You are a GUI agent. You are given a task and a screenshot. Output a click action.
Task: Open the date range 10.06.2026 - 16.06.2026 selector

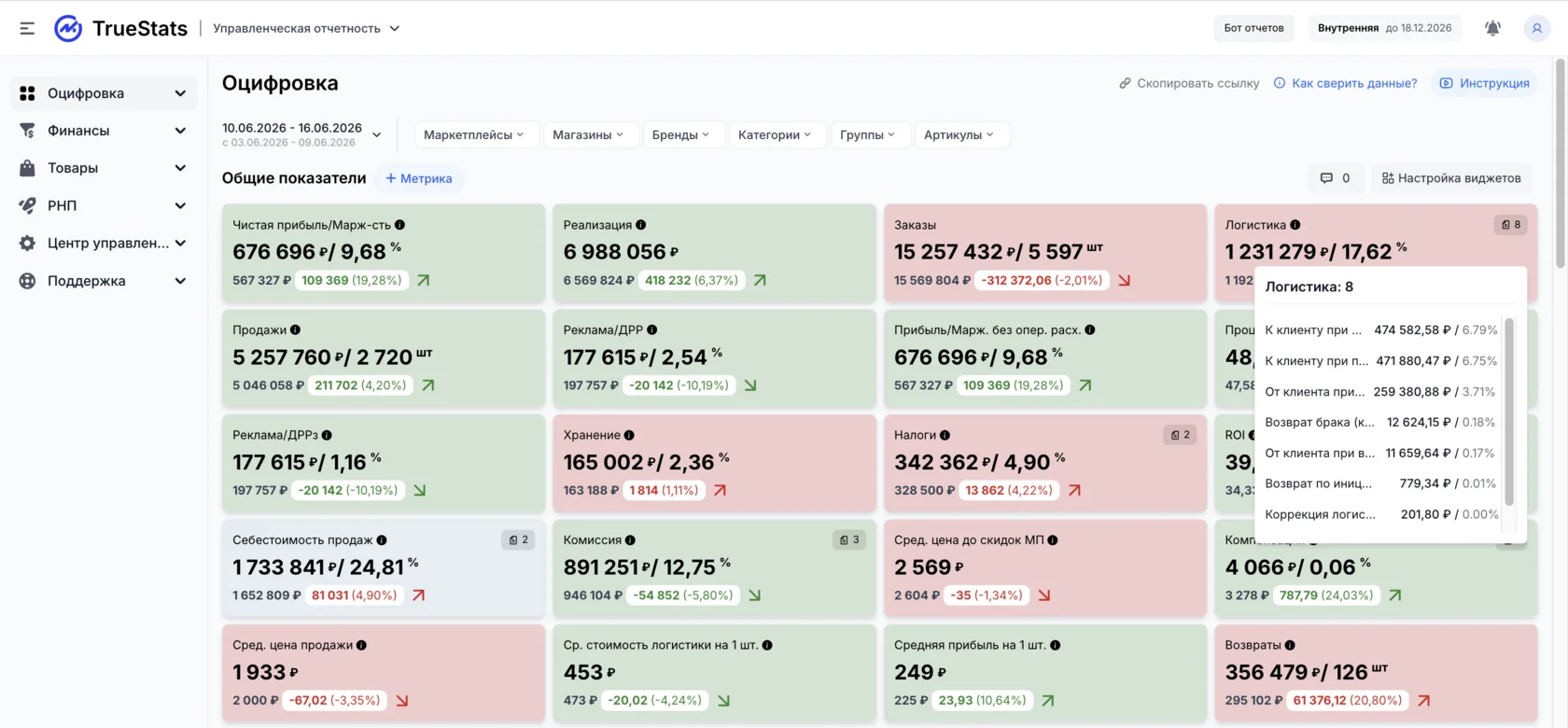pyautogui.click(x=302, y=134)
